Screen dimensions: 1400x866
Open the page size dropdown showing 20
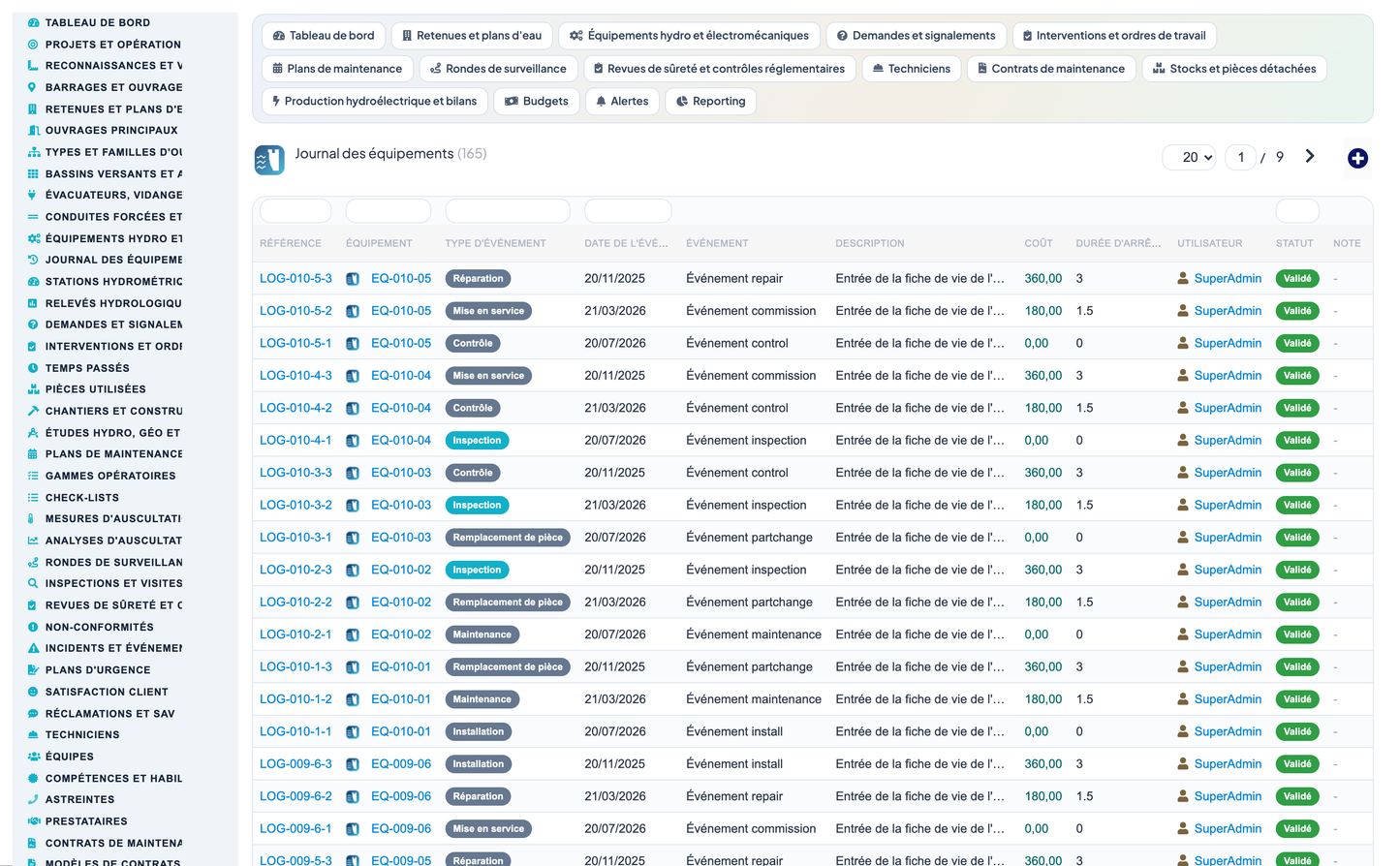[1190, 157]
